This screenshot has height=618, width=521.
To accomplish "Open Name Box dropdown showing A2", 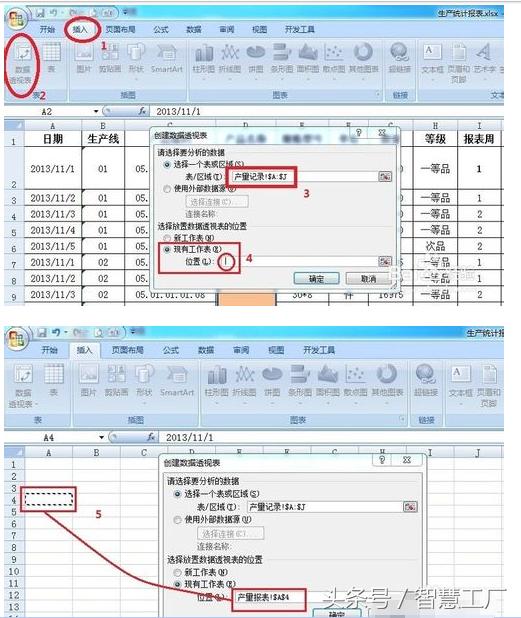I will (96, 112).
